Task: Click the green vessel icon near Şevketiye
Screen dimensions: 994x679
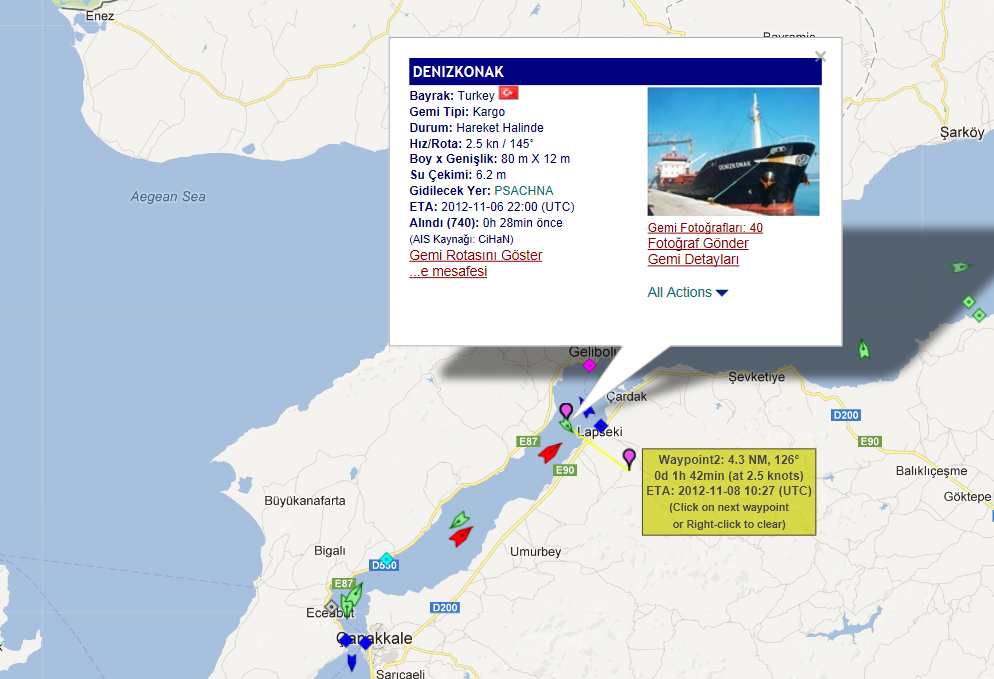Action: click(863, 349)
